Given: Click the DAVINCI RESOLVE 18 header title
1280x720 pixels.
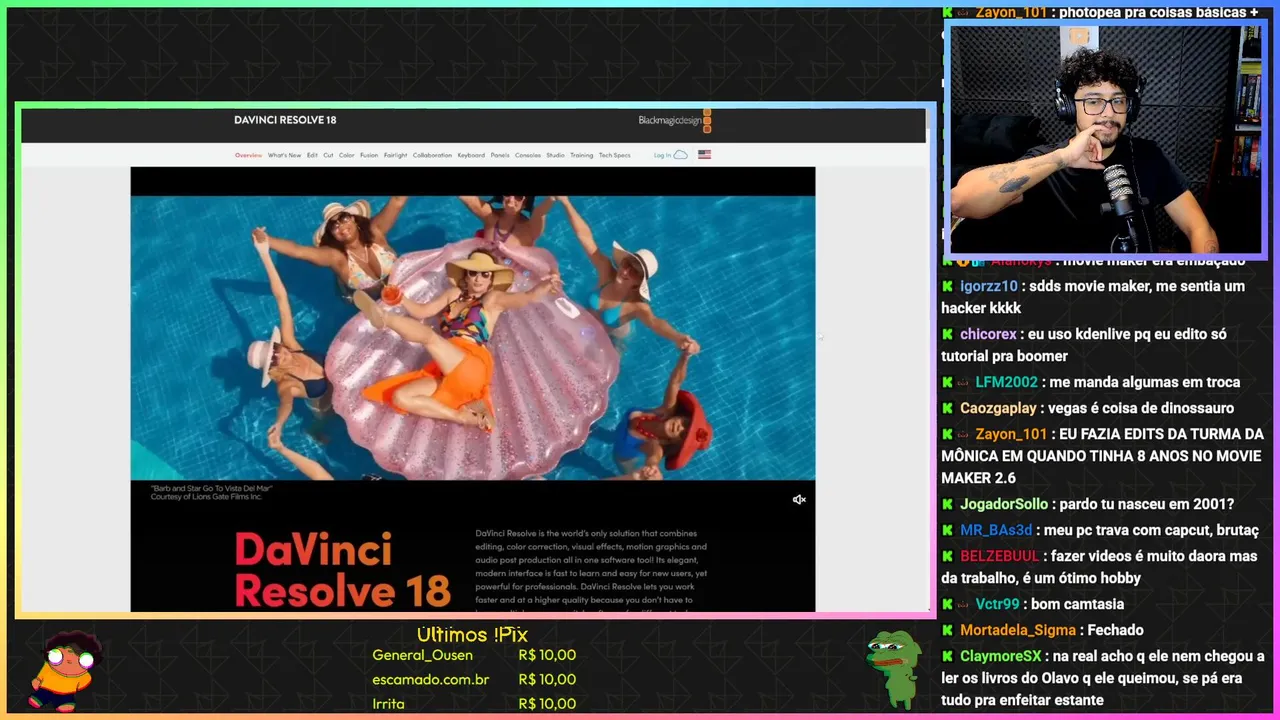Looking at the screenshot, I should pos(285,120).
